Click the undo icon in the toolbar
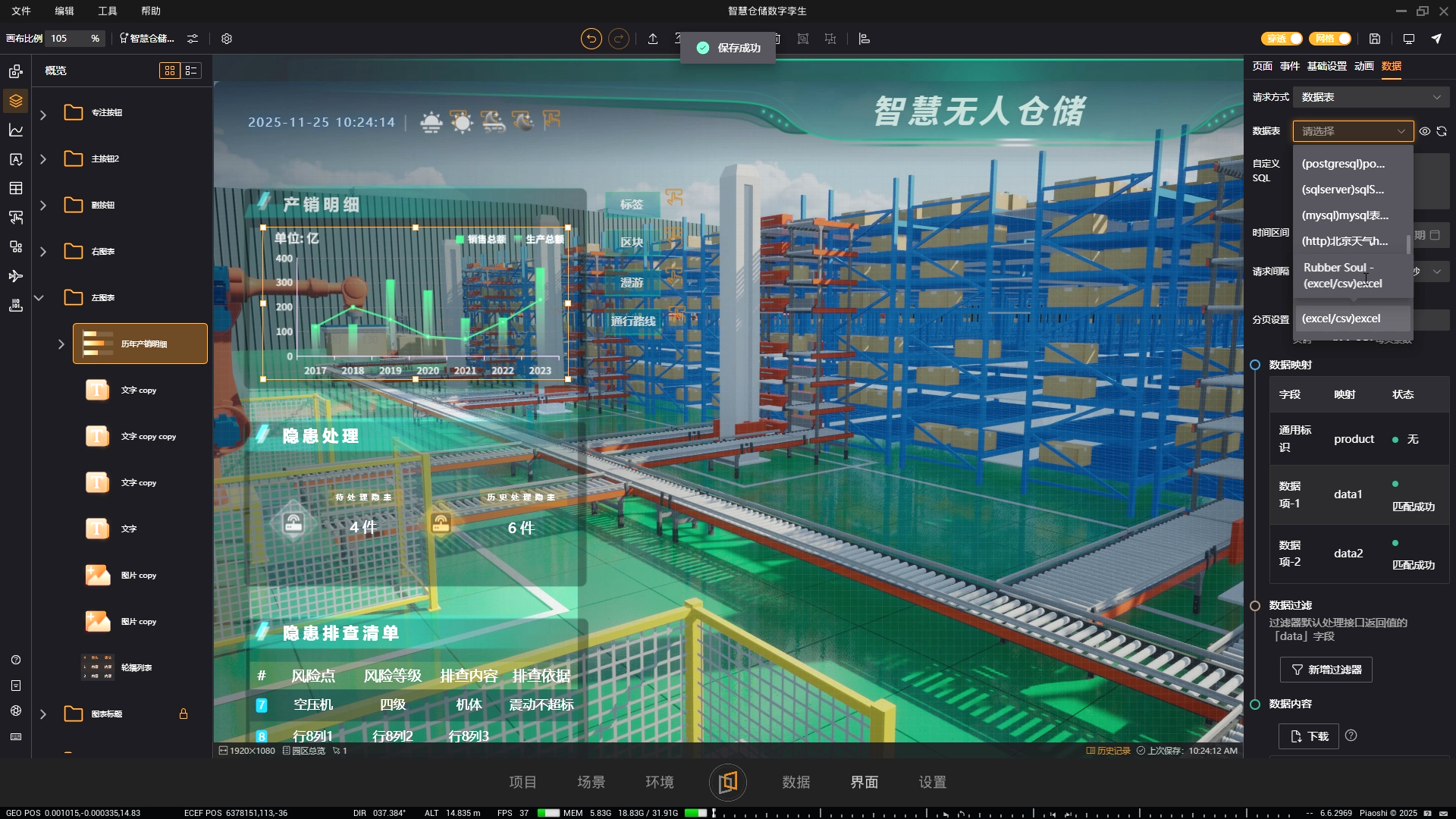 coord(591,39)
